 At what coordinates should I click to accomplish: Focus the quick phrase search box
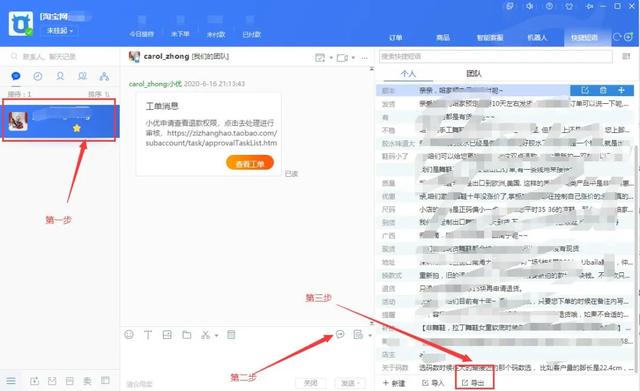click(496, 56)
